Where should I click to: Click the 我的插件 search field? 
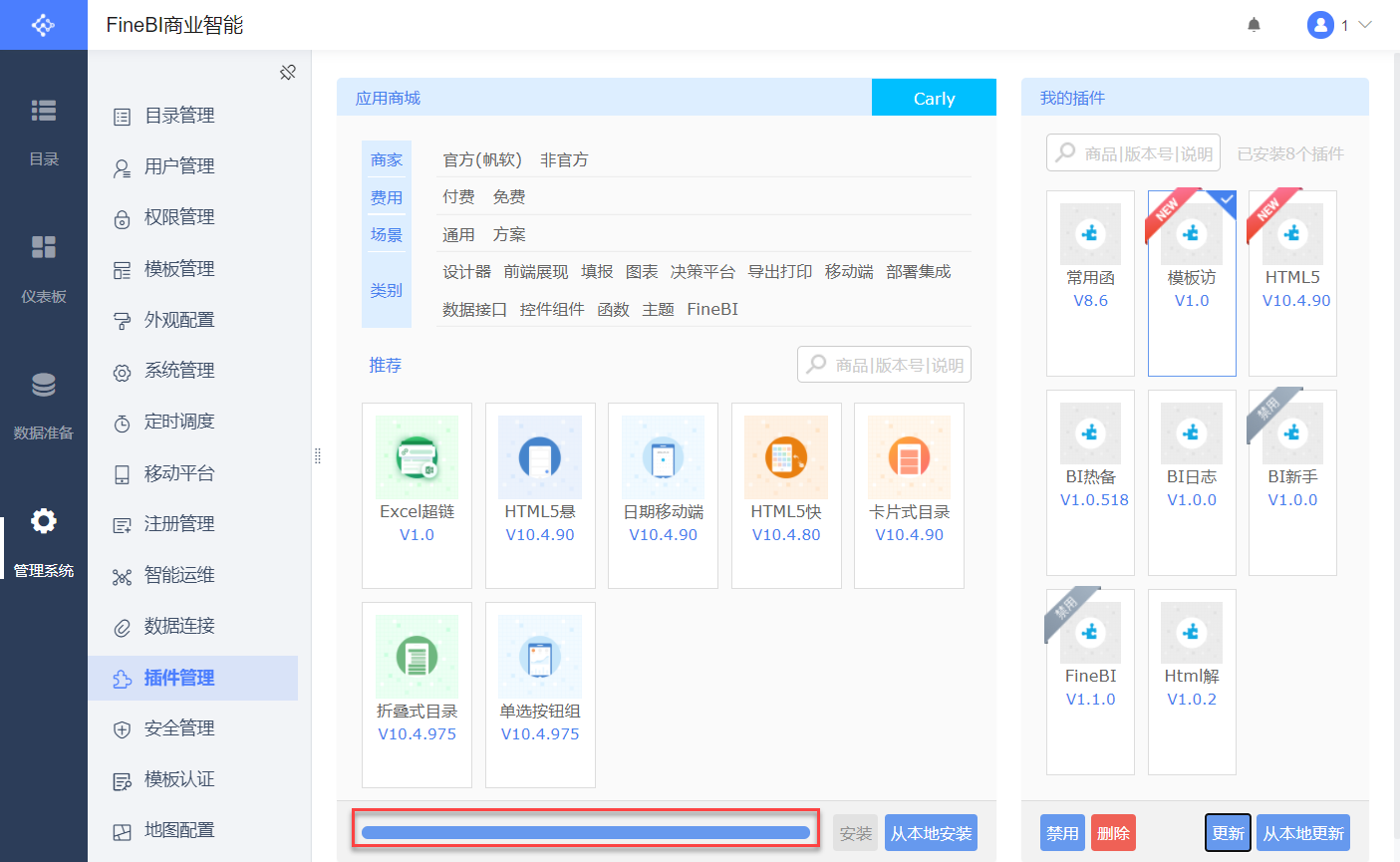point(1133,153)
